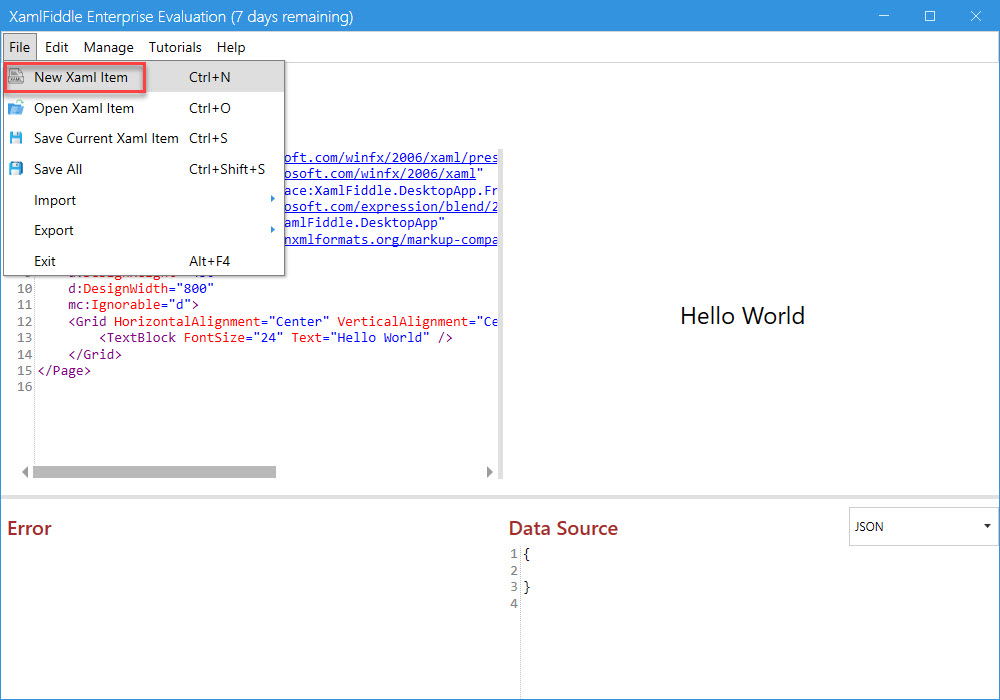This screenshot has height=700, width=1000.
Task: Click the d:DesignWidth="800" code line
Action: point(141,288)
